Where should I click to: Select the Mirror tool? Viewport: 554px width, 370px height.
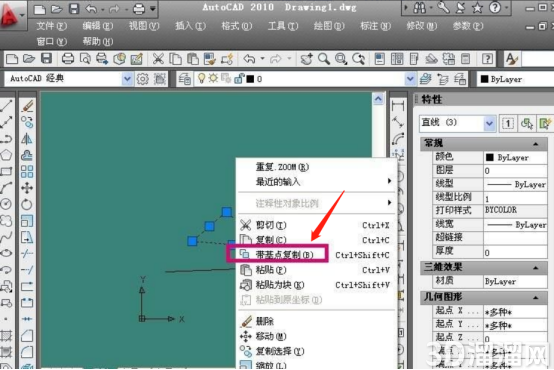click(x=27, y=139)
